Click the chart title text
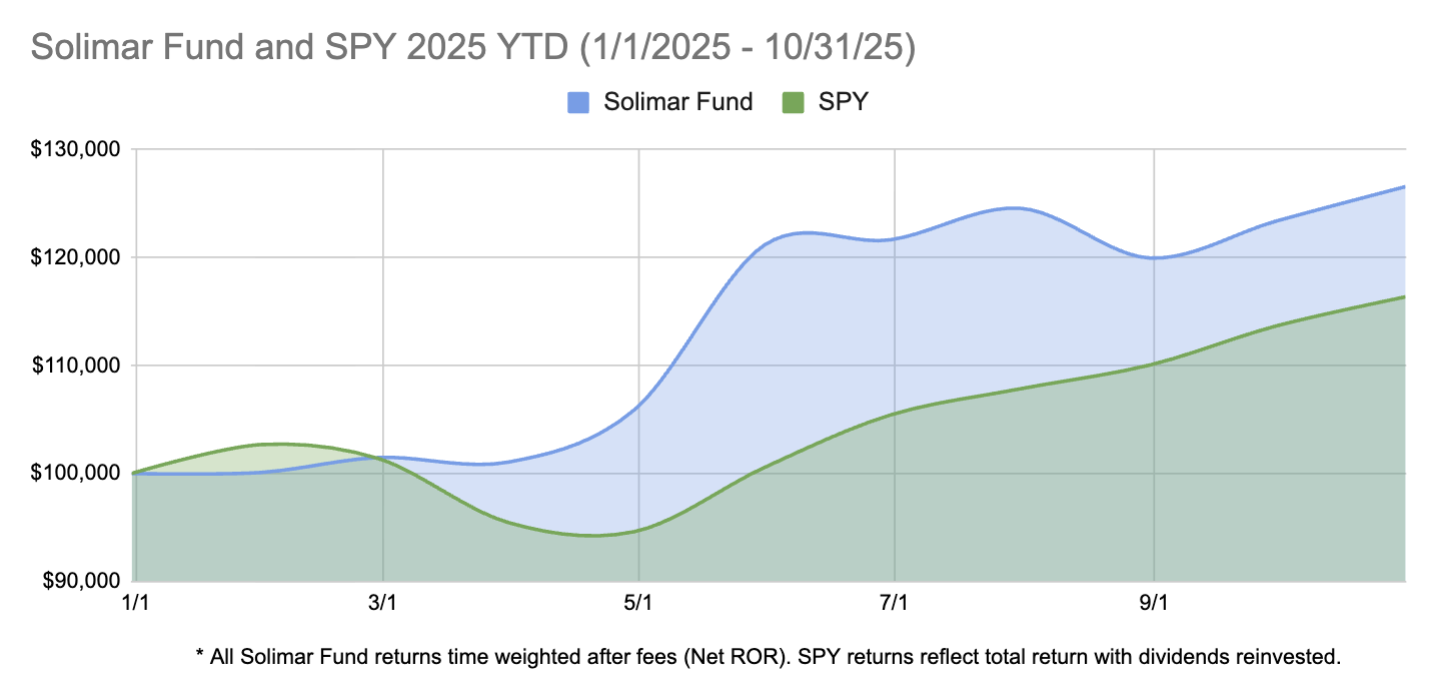This screenshot has height=696, width=1438. tap(473, 49)
